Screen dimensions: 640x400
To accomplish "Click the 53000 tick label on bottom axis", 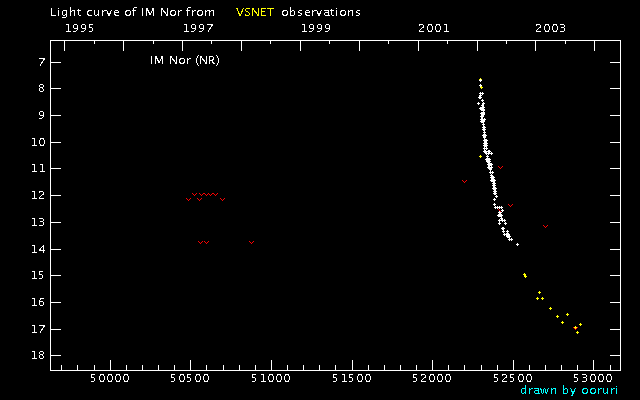I will point(593,378).
